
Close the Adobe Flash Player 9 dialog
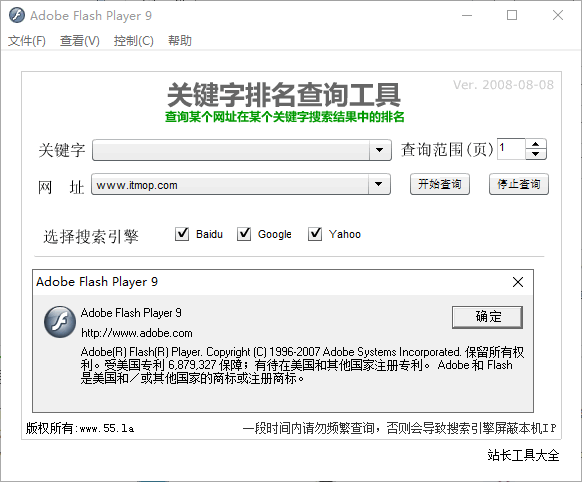(x=518, y=282)
